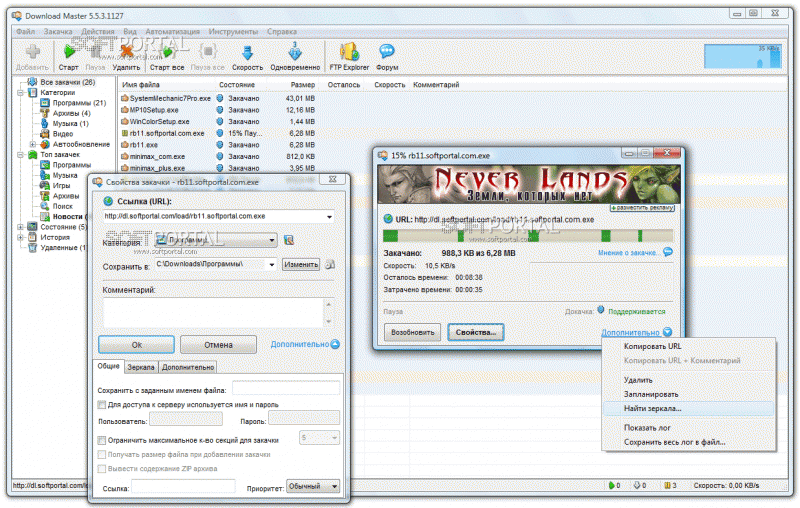Open the Форум toolbar icon
Screen dimensions: 800x508
click(x=389, y=53)
